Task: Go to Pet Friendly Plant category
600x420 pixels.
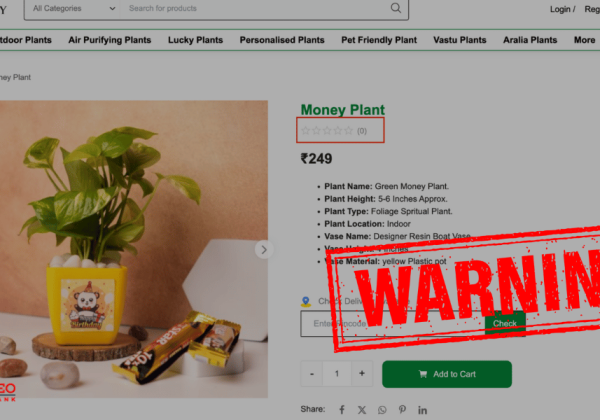Action: coord(379,40)
